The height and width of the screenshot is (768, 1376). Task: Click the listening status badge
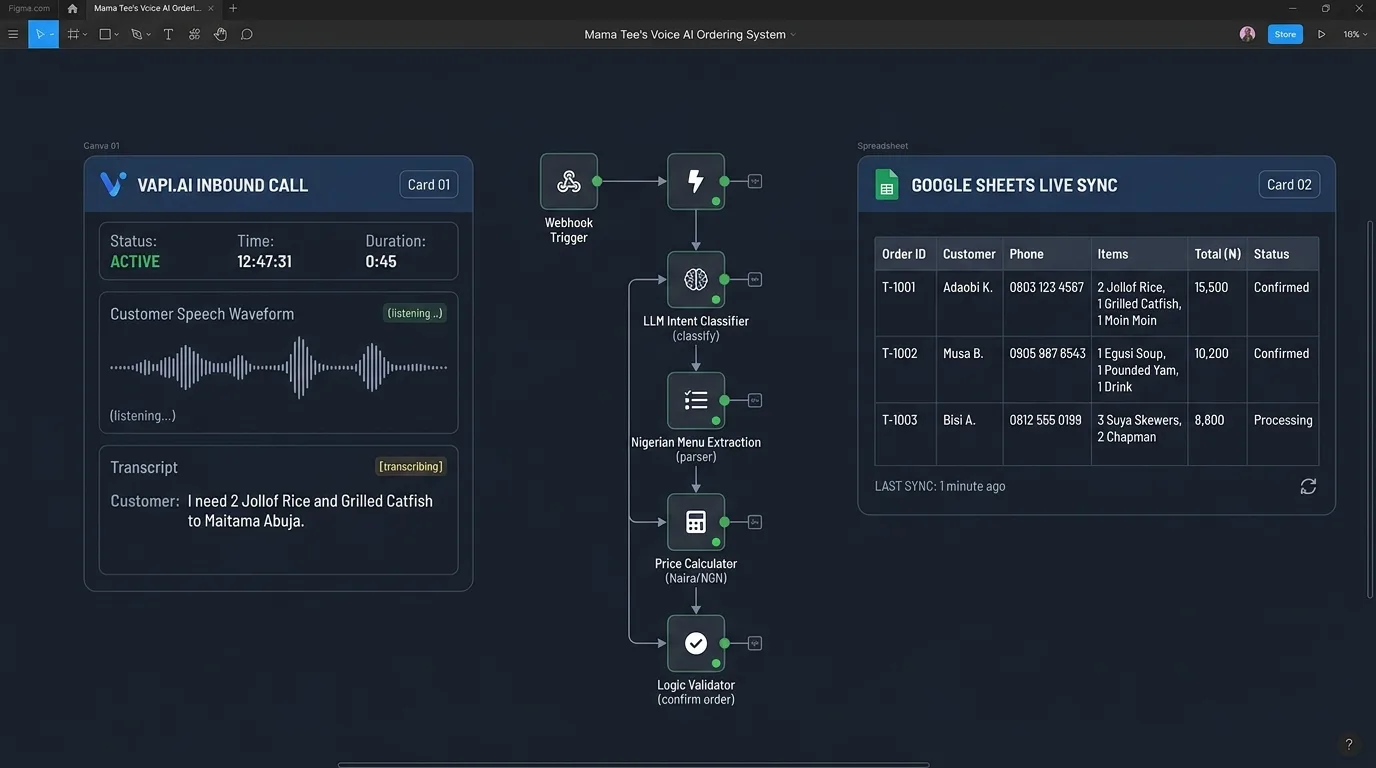tap(415, 313)
